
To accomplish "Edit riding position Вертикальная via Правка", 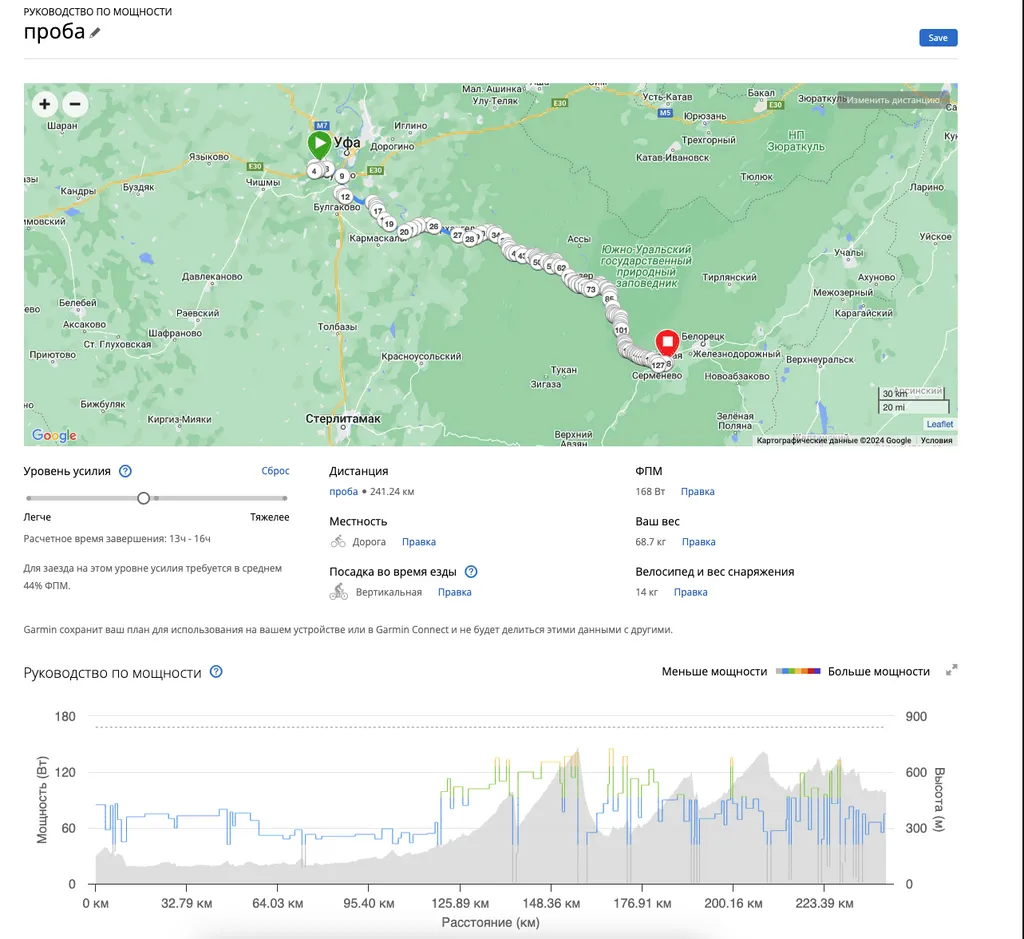I will coord(454,592).
